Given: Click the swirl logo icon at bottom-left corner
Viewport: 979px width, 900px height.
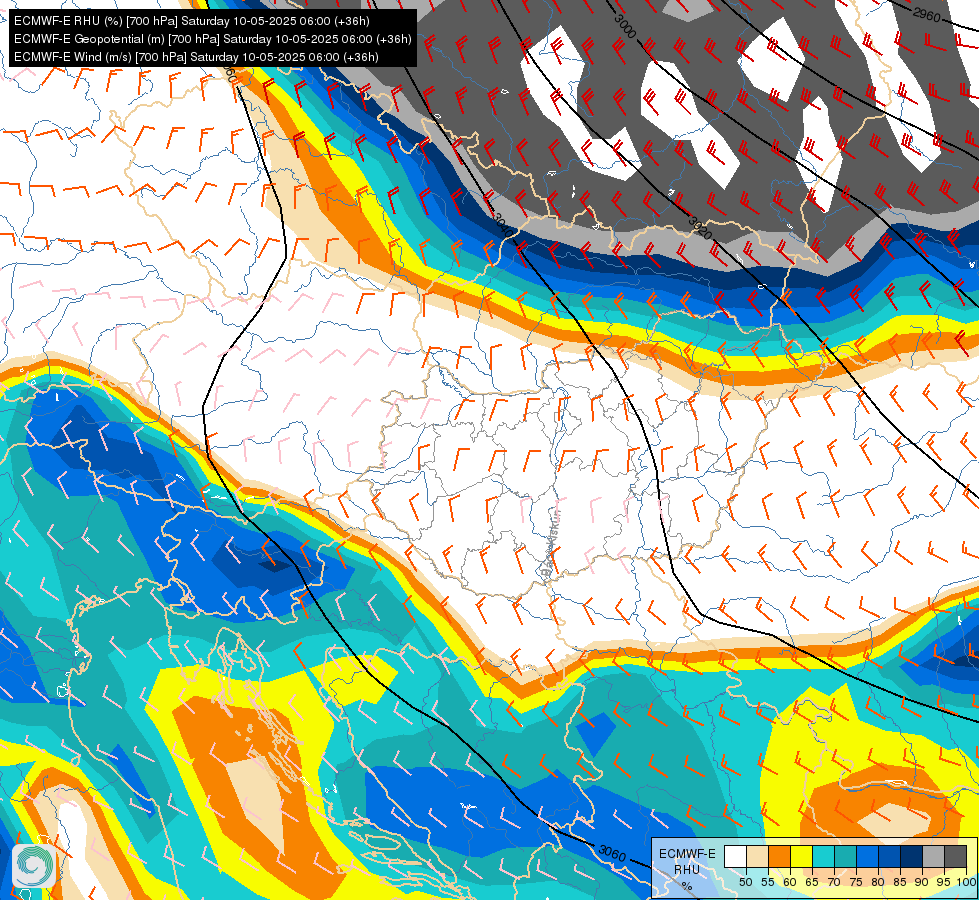Looking at the screenshot, I should pos(34,865).
